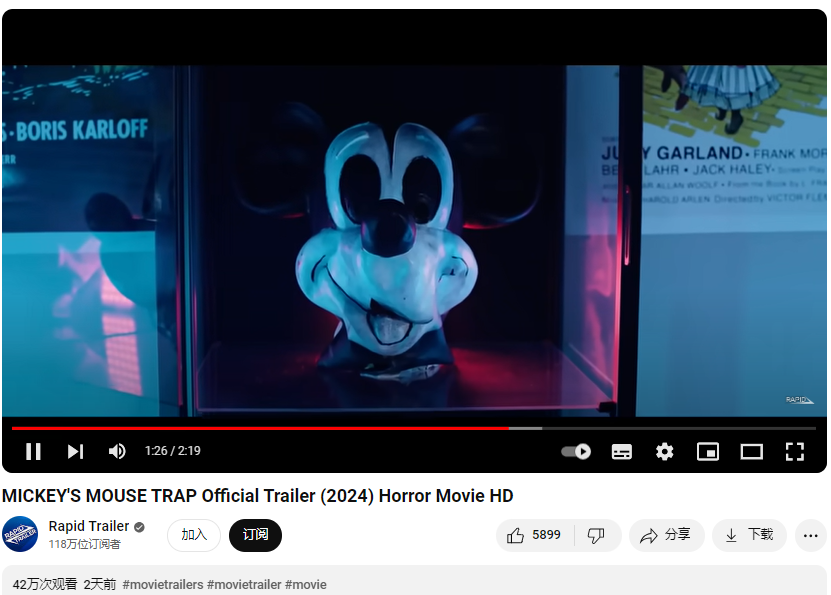Switch to theater mode
The width and height of the screenshot is (831, 595).
pos(751,451)
